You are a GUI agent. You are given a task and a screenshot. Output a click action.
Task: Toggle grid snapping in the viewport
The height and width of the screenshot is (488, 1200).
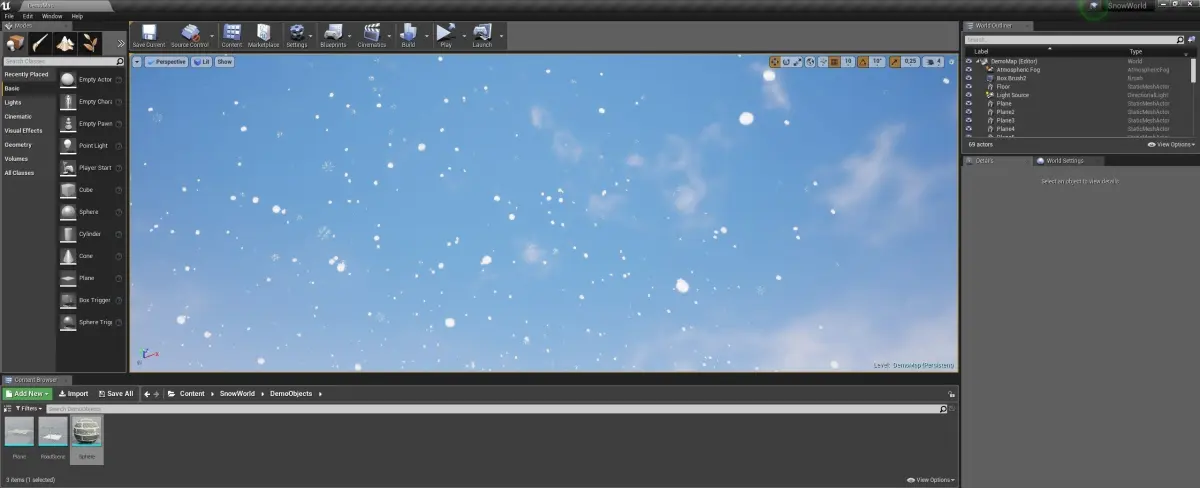836,62
